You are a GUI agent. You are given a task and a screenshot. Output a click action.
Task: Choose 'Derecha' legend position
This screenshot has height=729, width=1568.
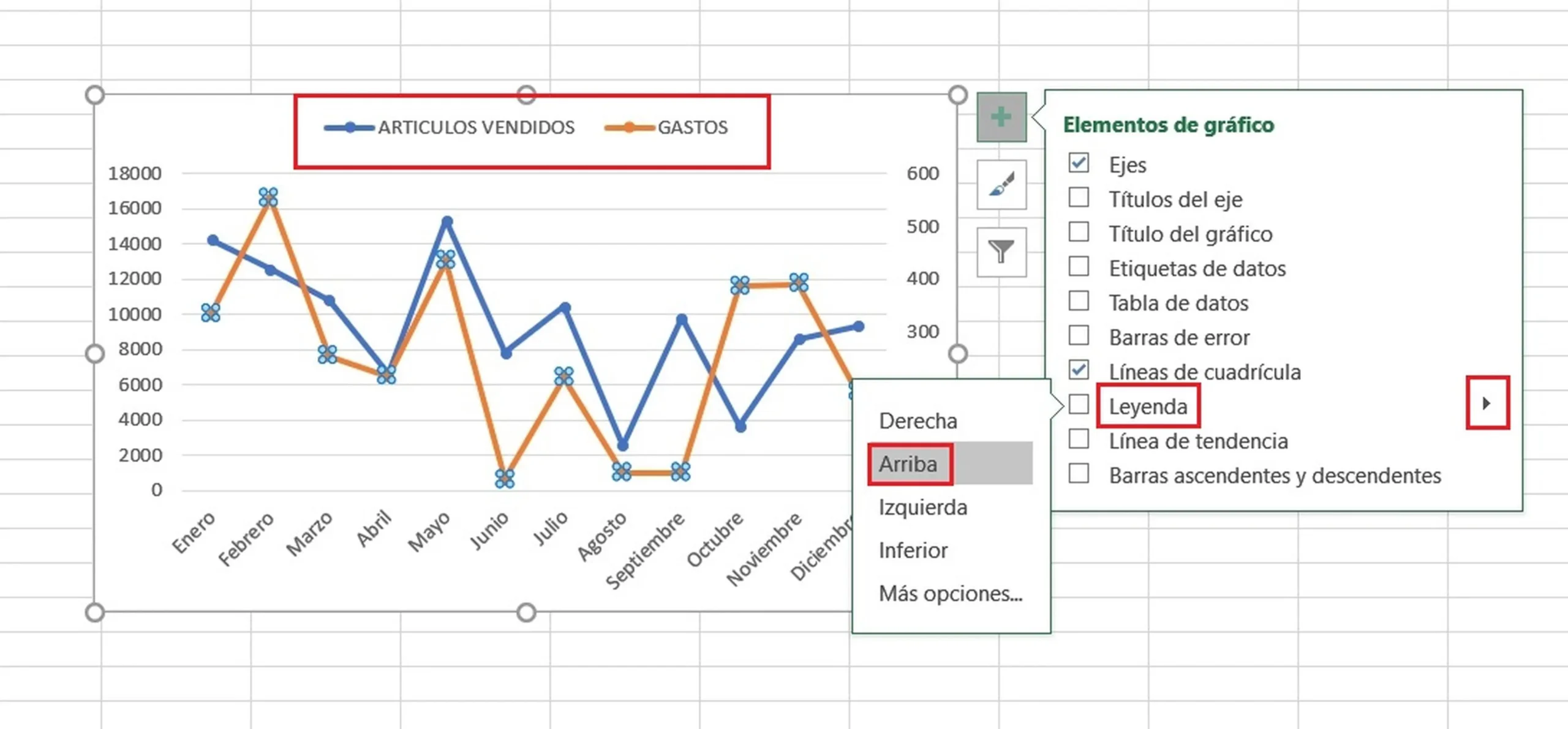(918, 421)
